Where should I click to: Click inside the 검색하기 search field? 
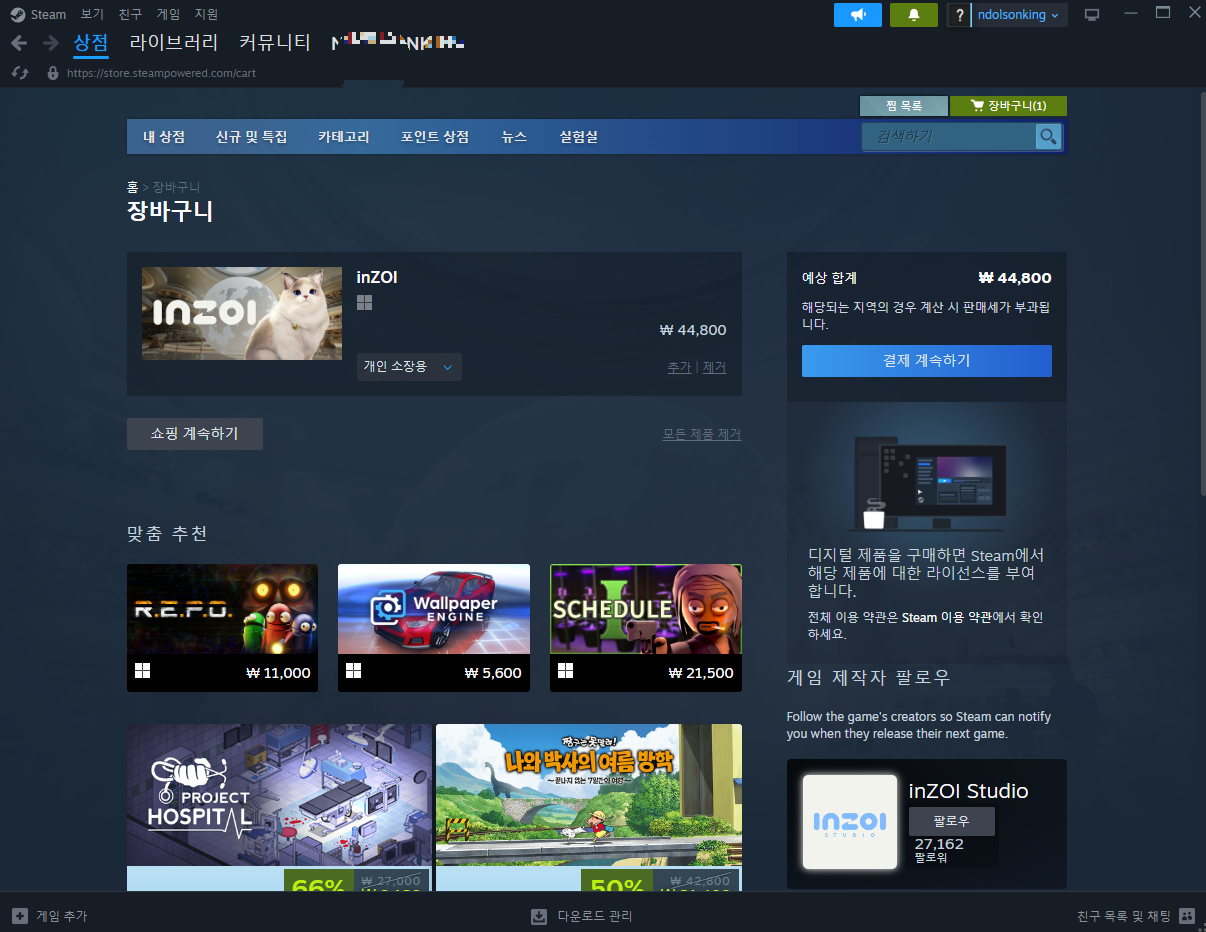click(x=949, y=136)
